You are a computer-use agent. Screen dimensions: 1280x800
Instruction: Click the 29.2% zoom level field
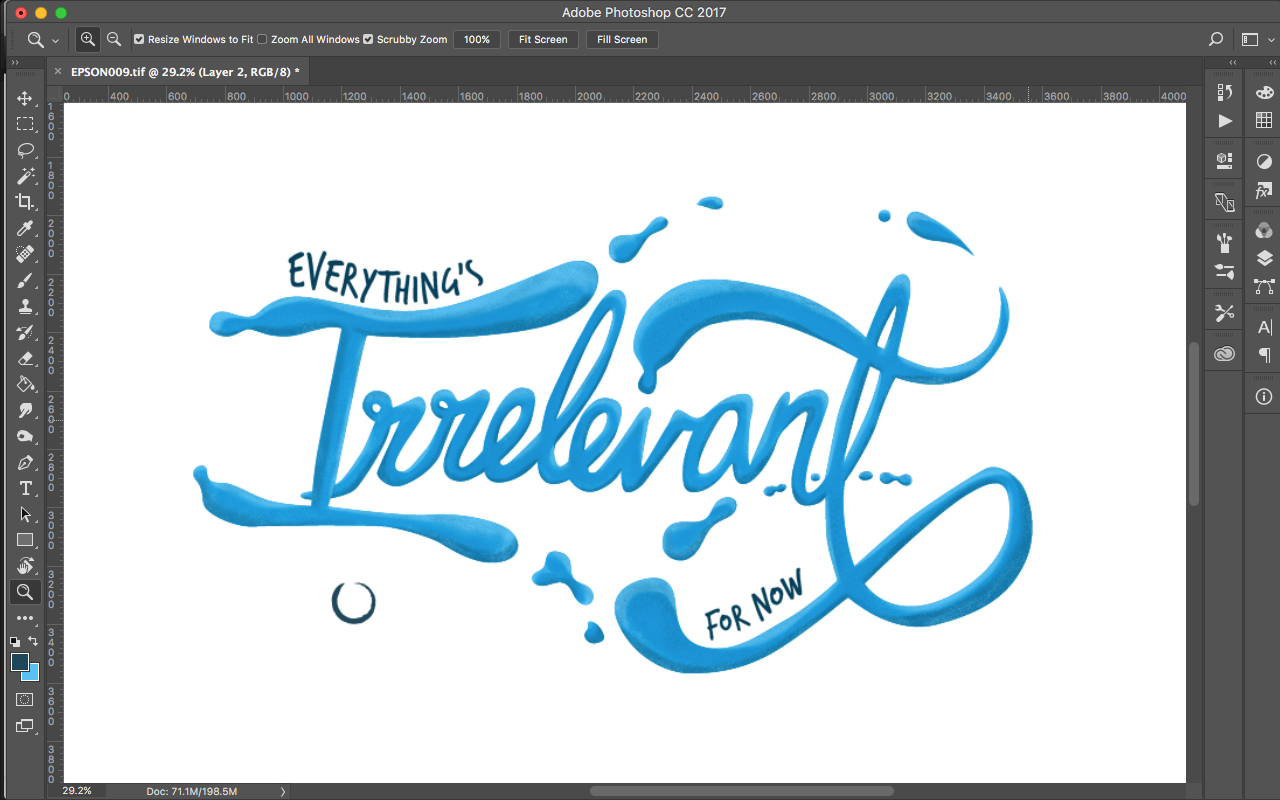coord(76,791)
